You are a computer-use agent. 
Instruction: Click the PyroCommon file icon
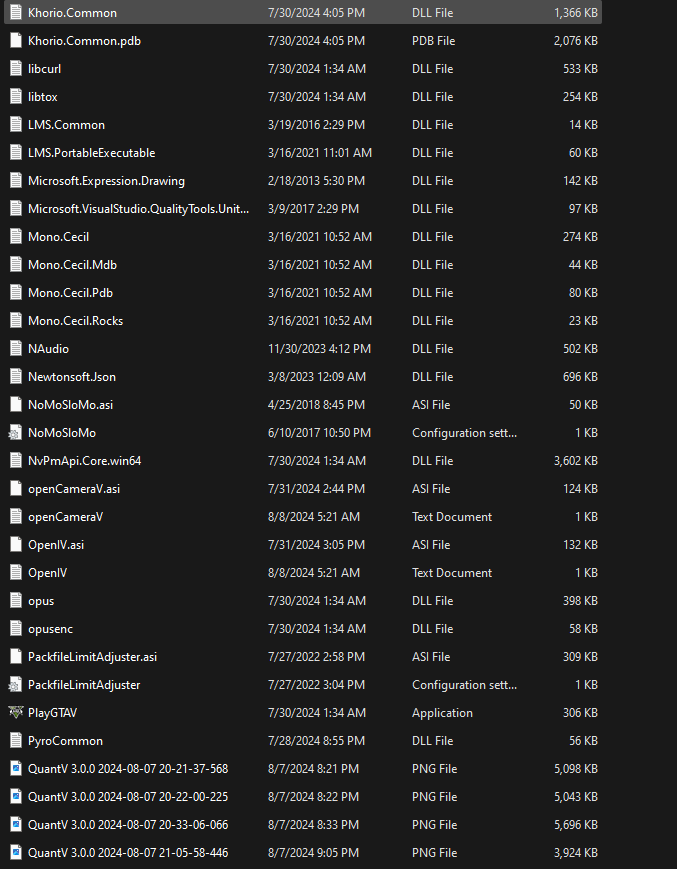coord(16,740)
